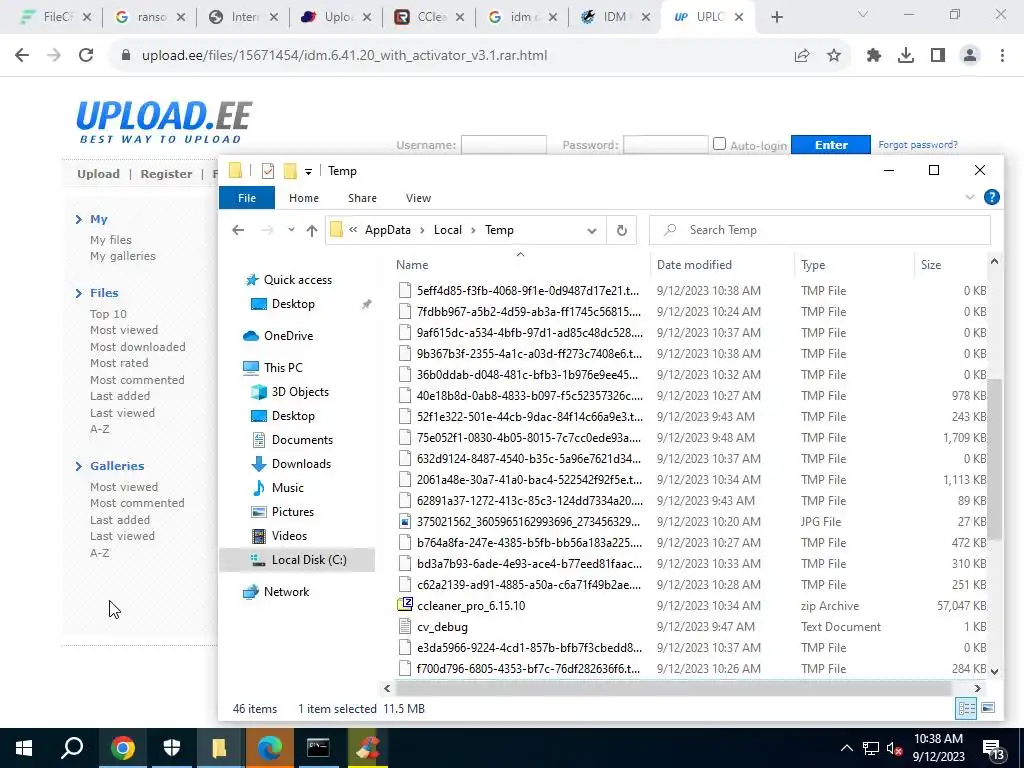Viewport: 1024px width, 768px height.
Task: Show hidden tray icons chevron
Action: point(846,748)
